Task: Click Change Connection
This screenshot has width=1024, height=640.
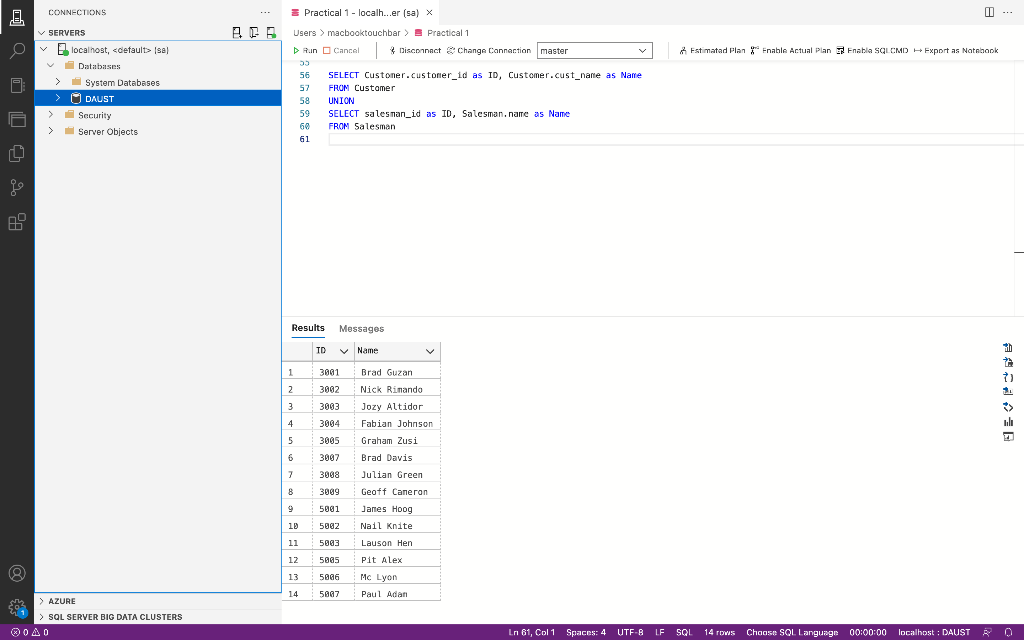Action: click(x=489, y=50)
